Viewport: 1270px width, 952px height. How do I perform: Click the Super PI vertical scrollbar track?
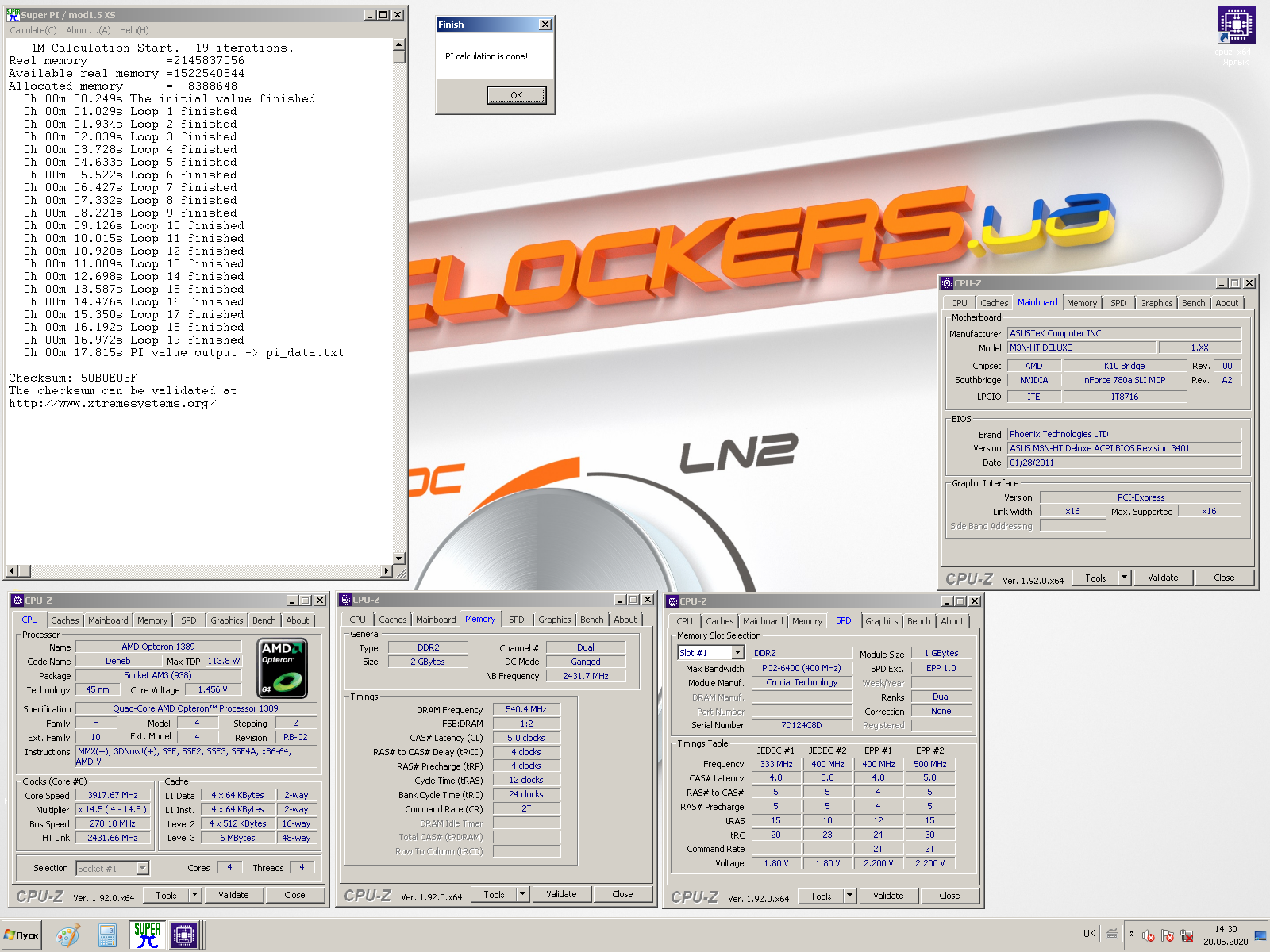(399, 301)
